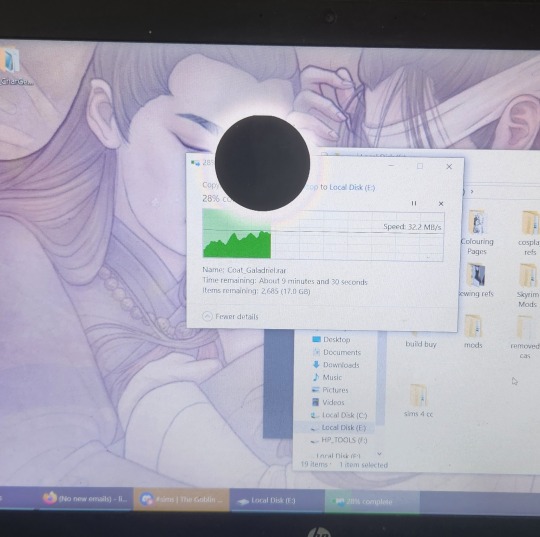Select Desktop in the navigation pane

[331, 339]
